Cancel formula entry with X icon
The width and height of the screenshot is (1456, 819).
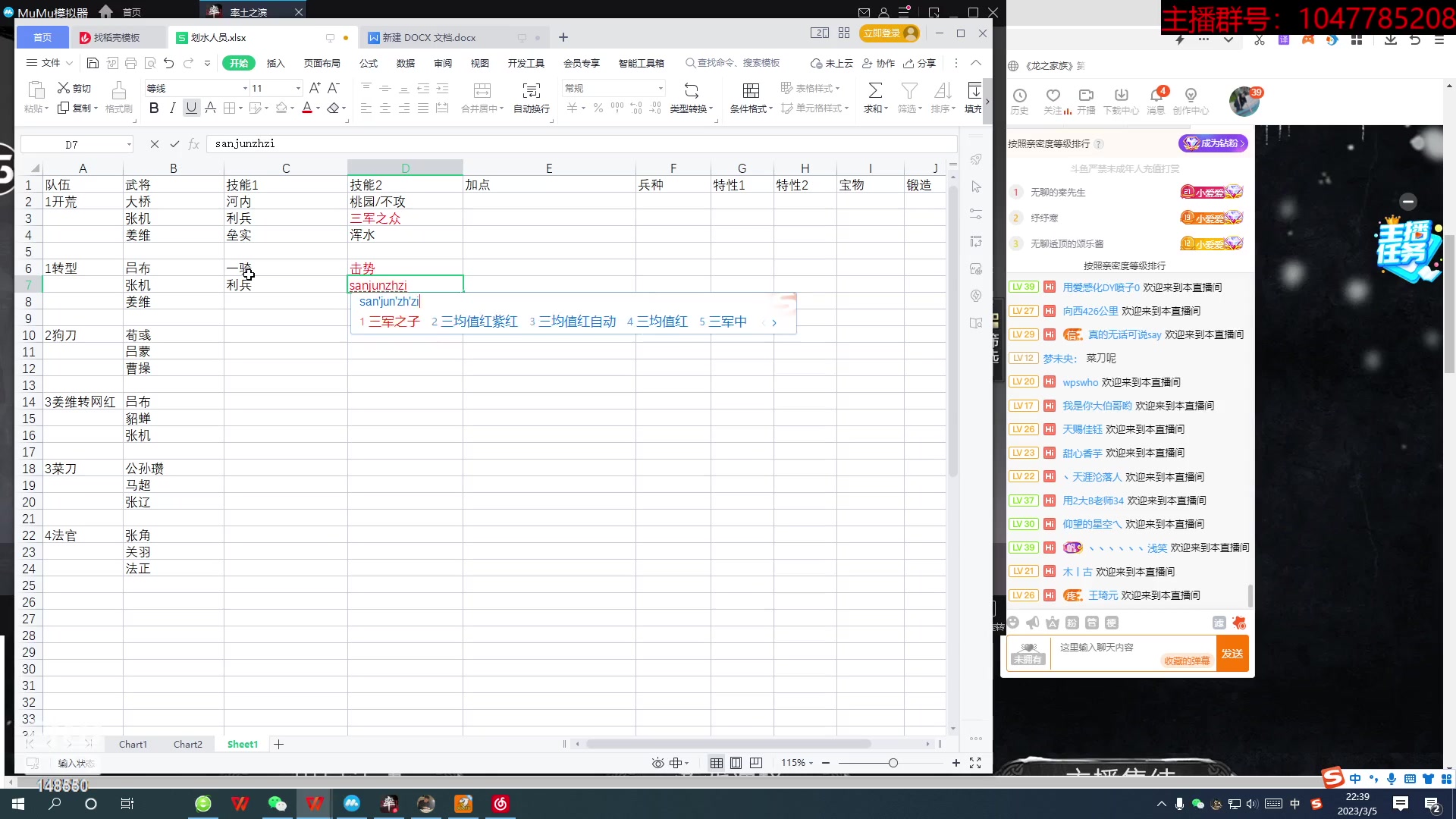pos(155,144)
